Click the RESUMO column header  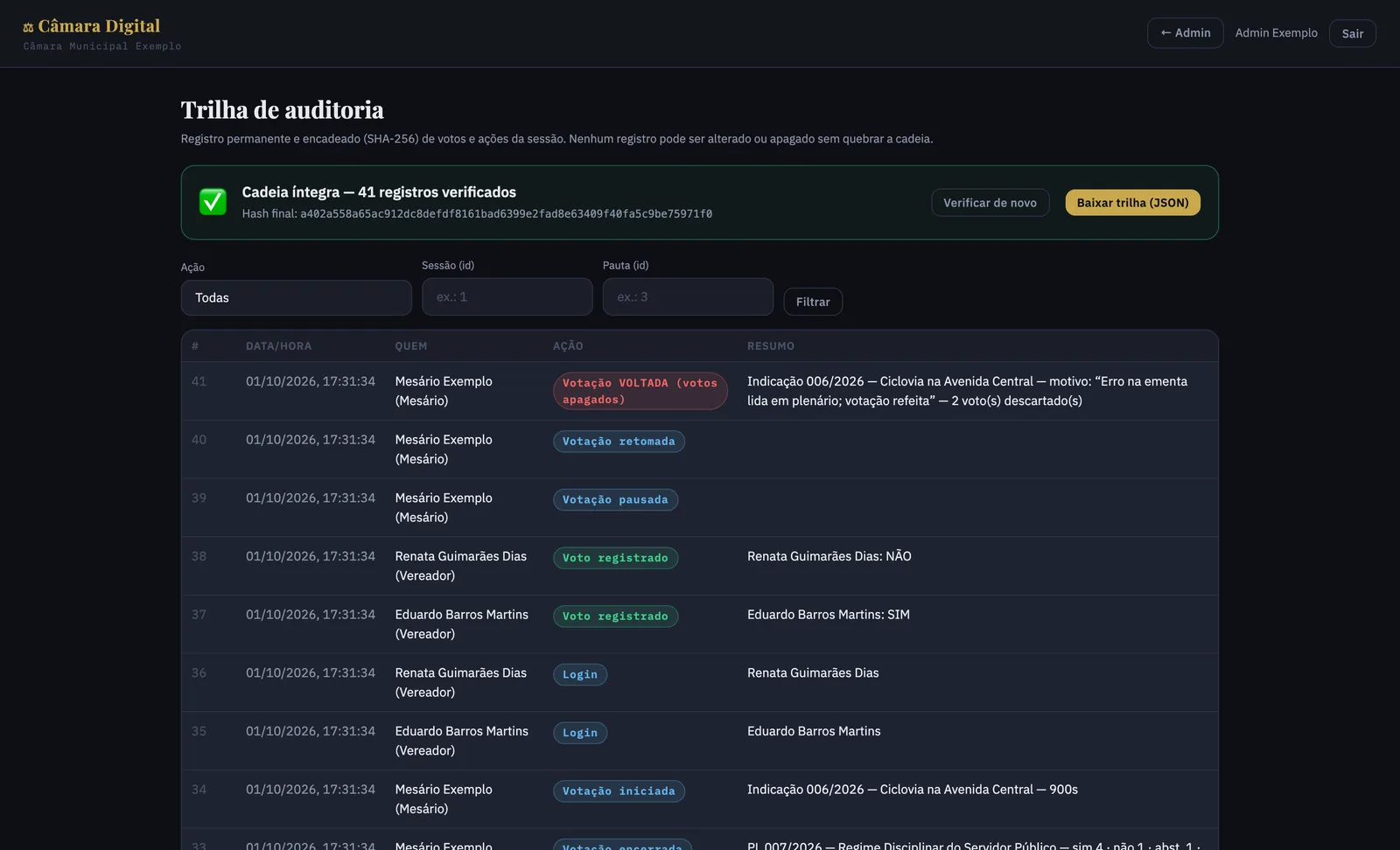[x=771, y=346]
